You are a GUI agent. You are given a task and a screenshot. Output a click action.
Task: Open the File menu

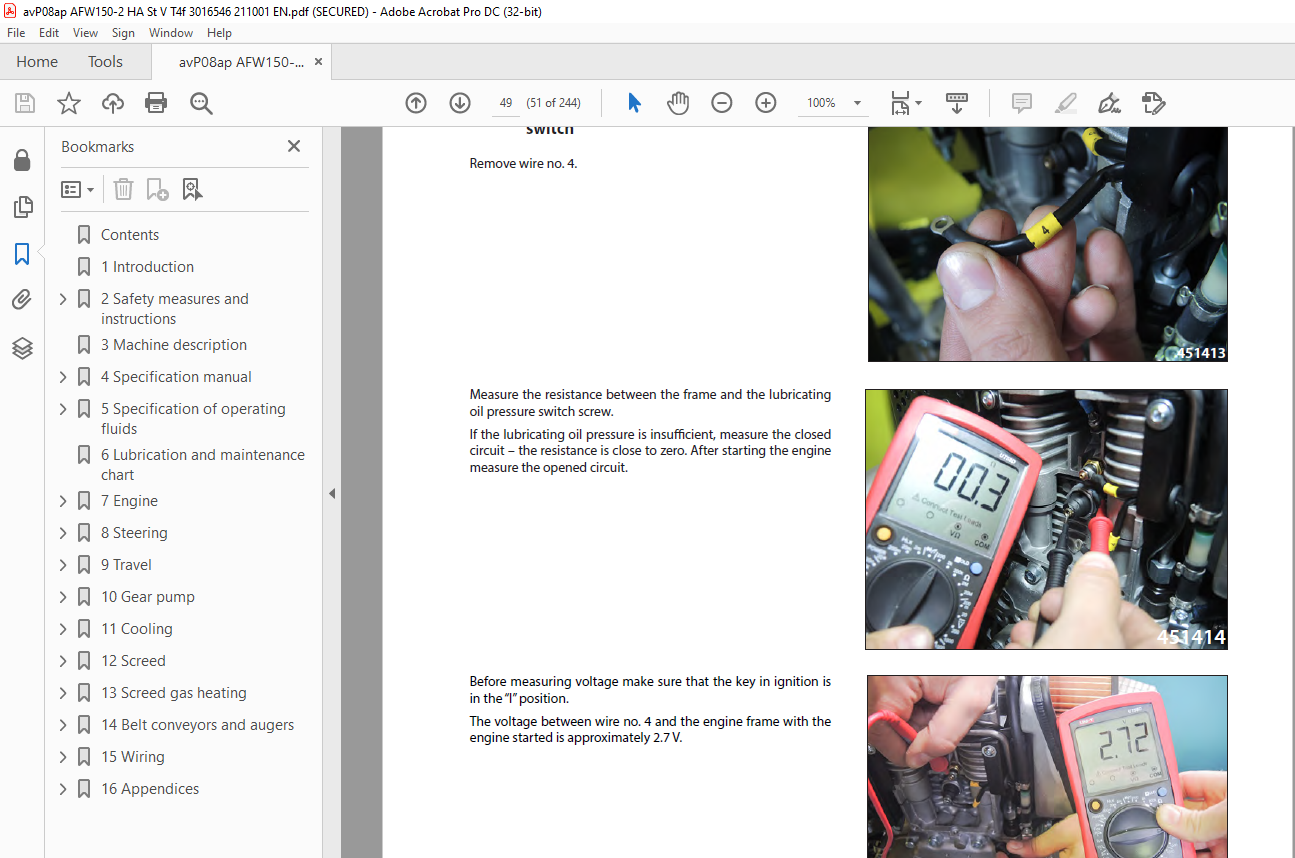[x=16, y=33]
